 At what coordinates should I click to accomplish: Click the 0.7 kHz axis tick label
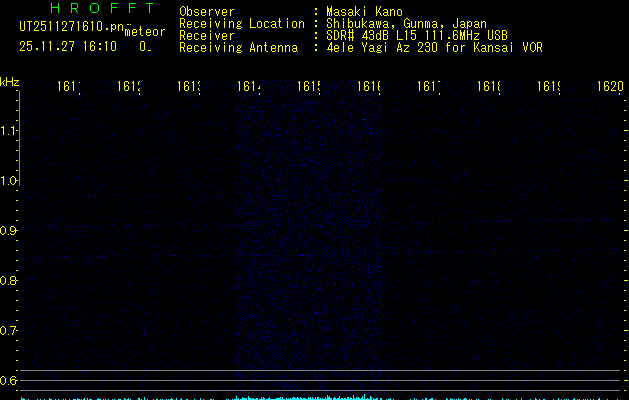click(8, 331)
